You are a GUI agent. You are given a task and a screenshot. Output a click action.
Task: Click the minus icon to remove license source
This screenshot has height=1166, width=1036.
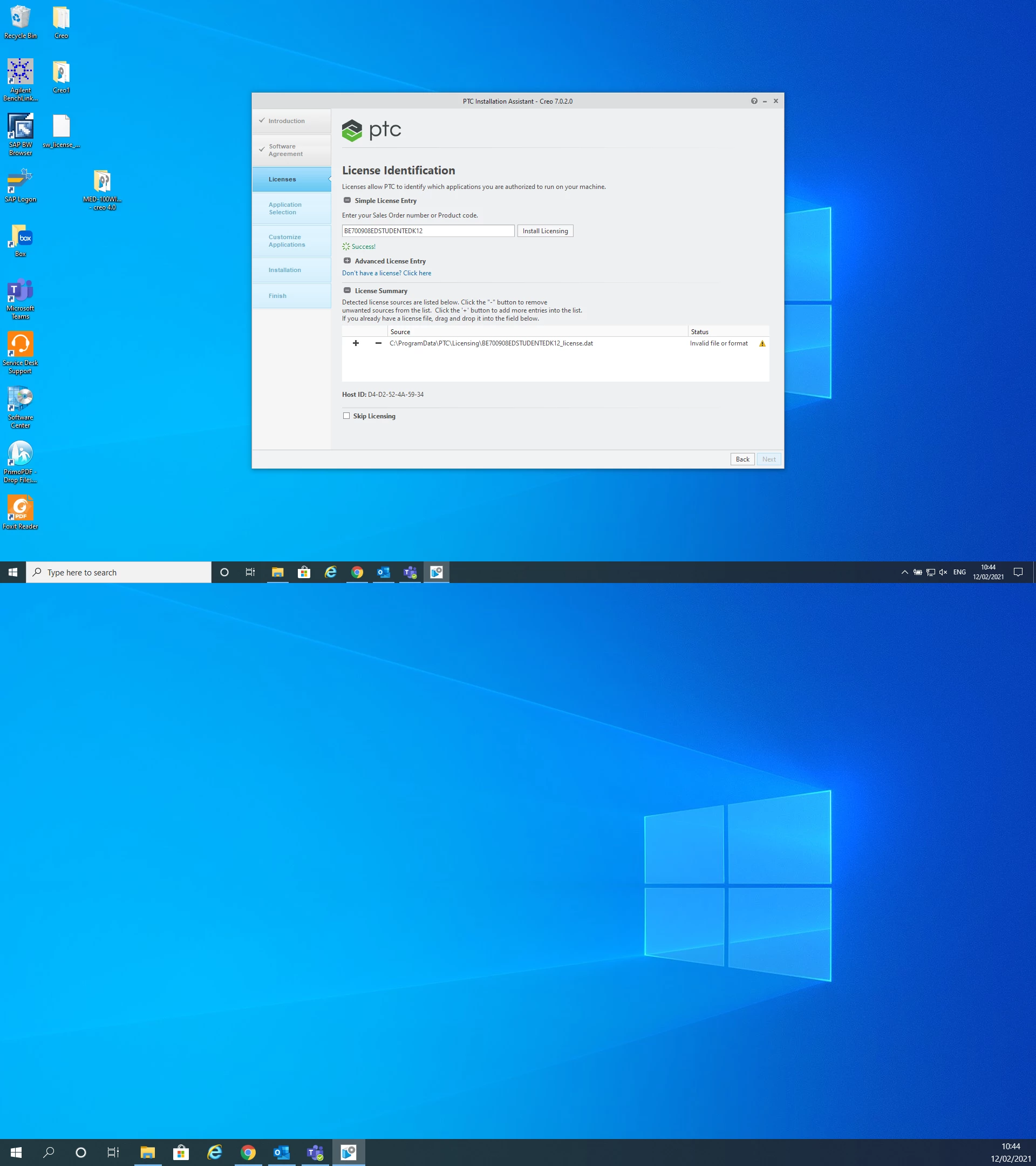pos(378,343)
